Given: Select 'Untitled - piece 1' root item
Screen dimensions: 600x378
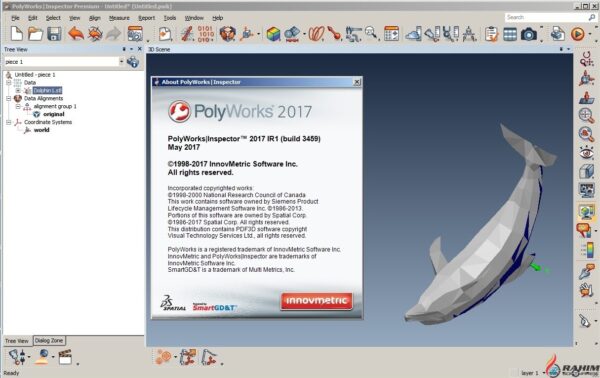Looking at the screenshot, I should click(35, 75).
